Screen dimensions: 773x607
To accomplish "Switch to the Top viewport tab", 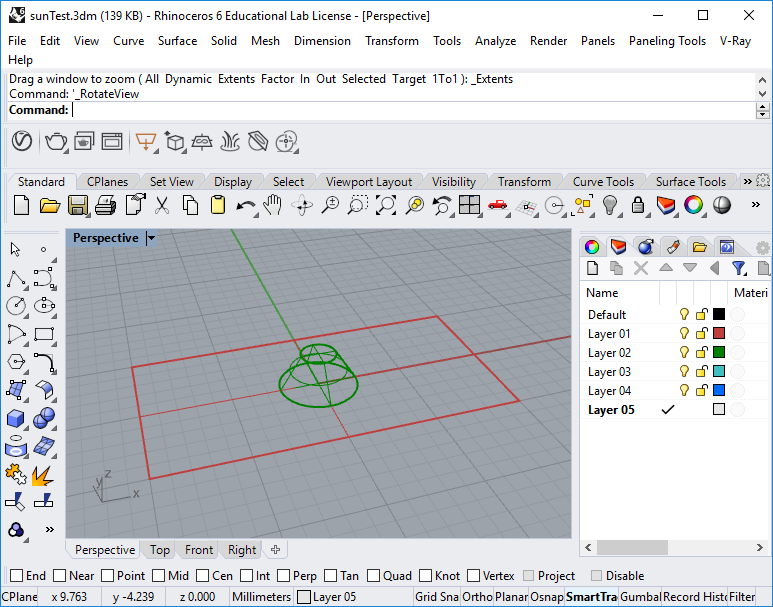I will point(160,550).
